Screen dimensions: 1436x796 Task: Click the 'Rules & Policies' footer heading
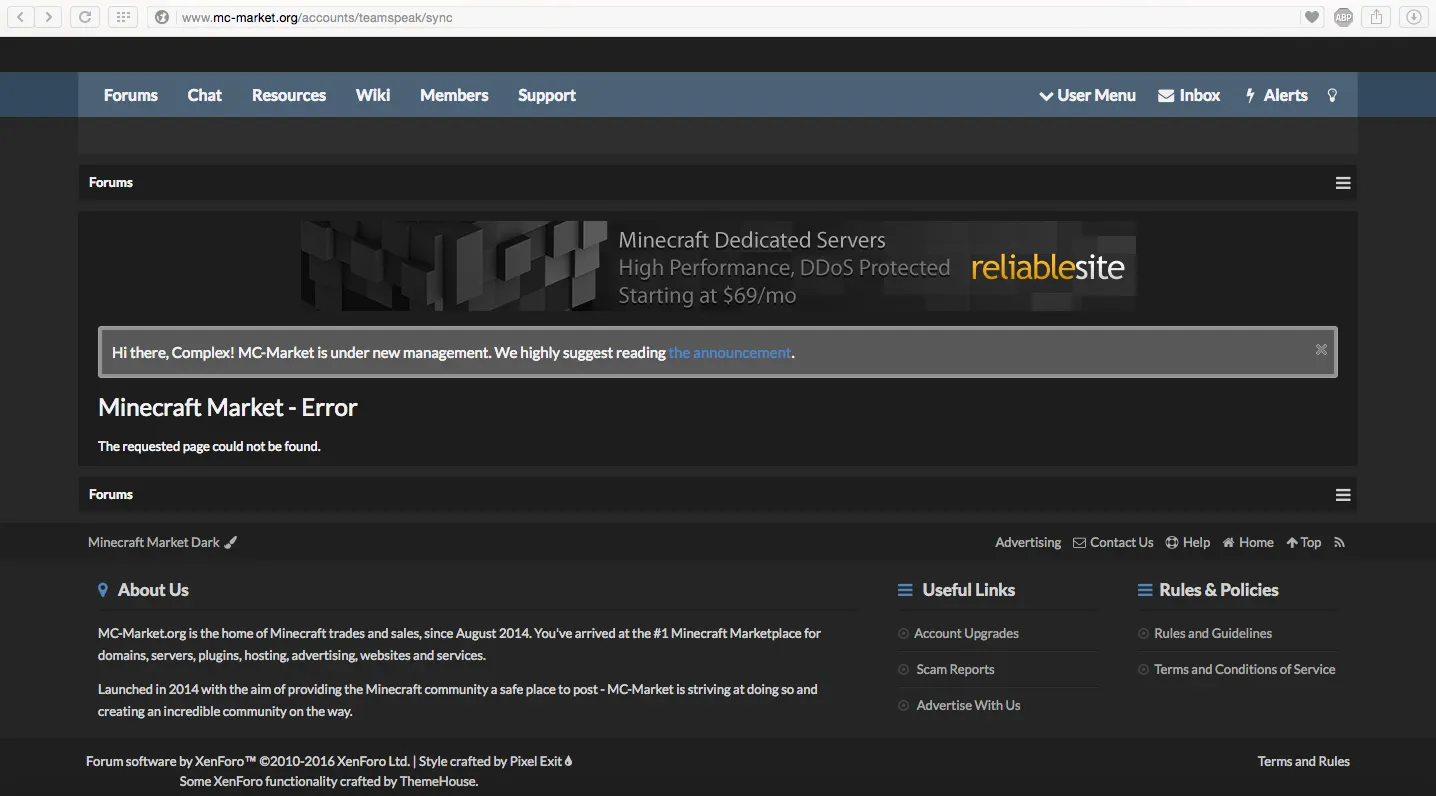click(x=1219, y=590)
